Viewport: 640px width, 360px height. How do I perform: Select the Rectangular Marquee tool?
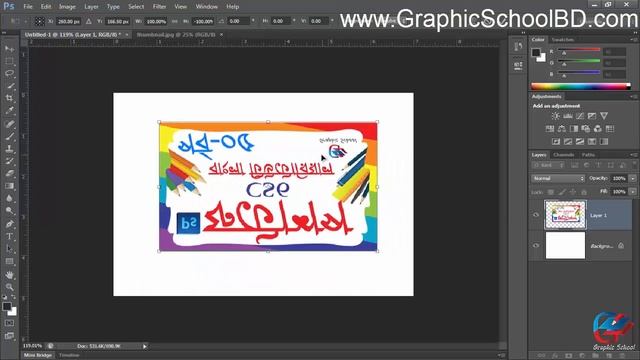(x=9, y=61)
